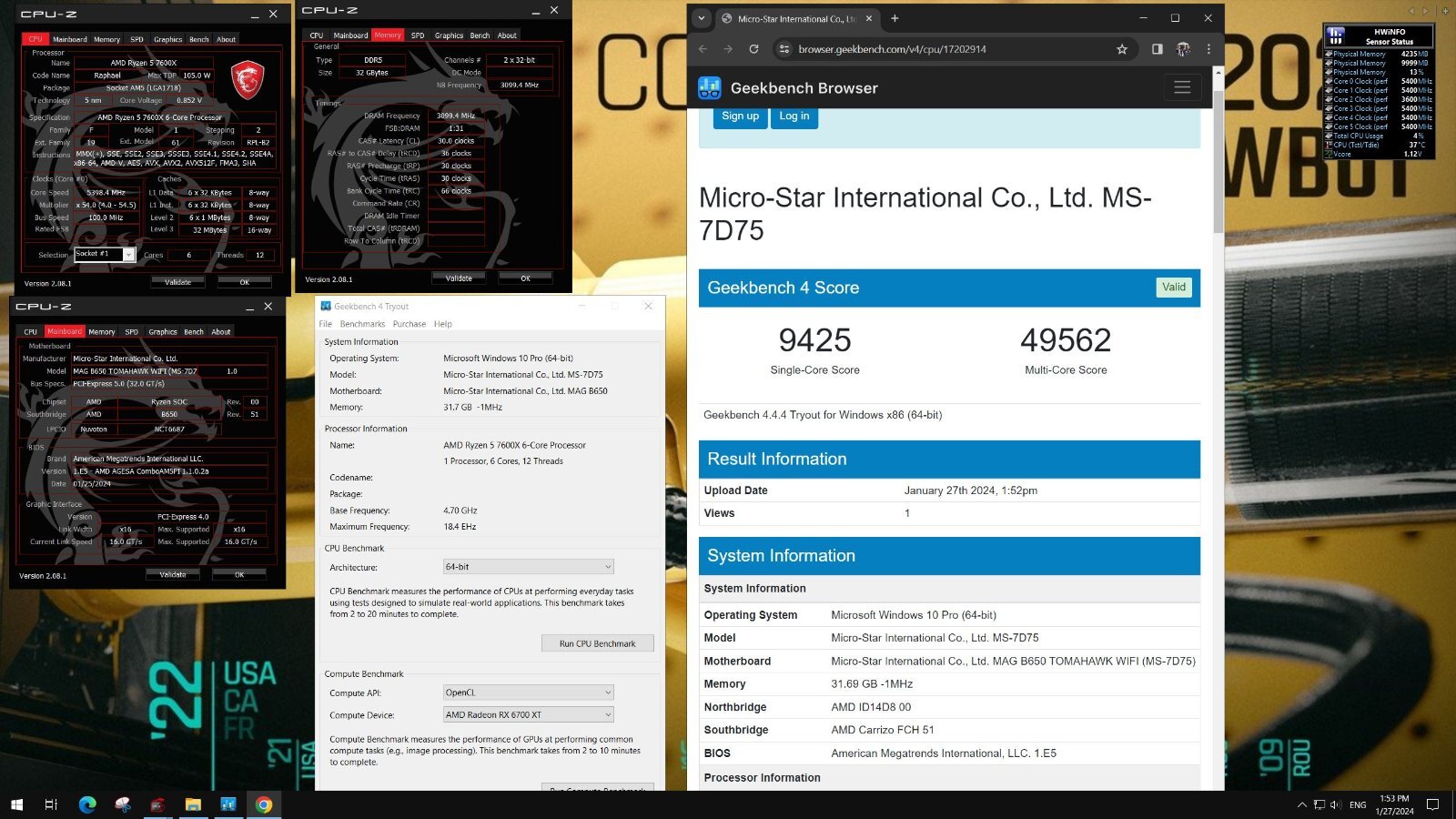Click the Valid badge on Geekbench 4 Score

coord(1174,287)
